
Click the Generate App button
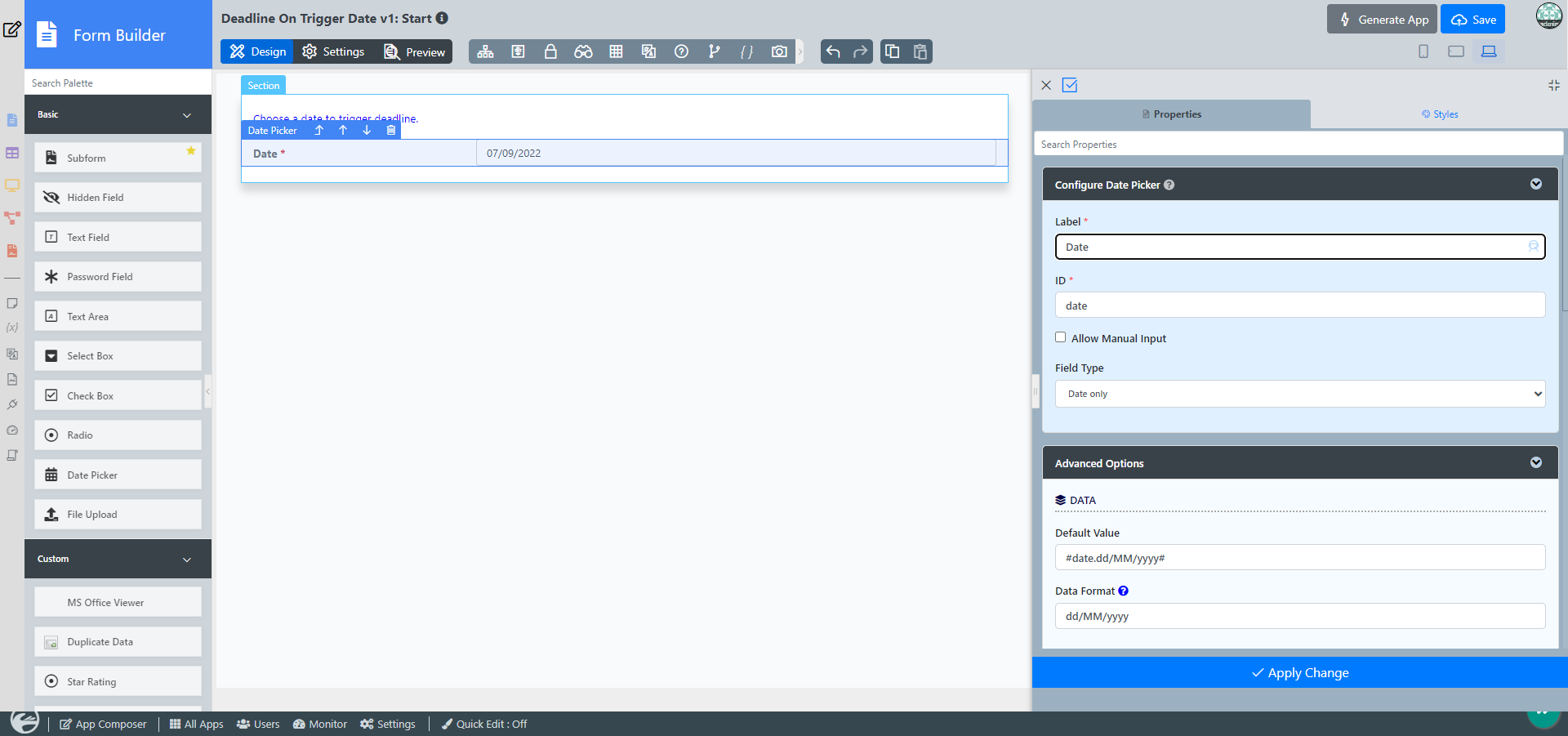point(1383,19)
